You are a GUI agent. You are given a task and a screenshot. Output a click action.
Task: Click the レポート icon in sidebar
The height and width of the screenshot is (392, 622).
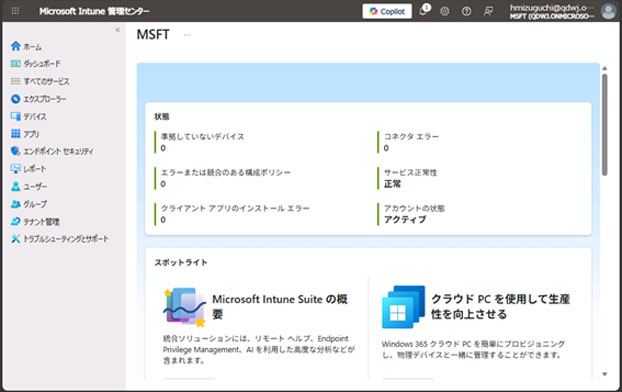tap(15, 169)
